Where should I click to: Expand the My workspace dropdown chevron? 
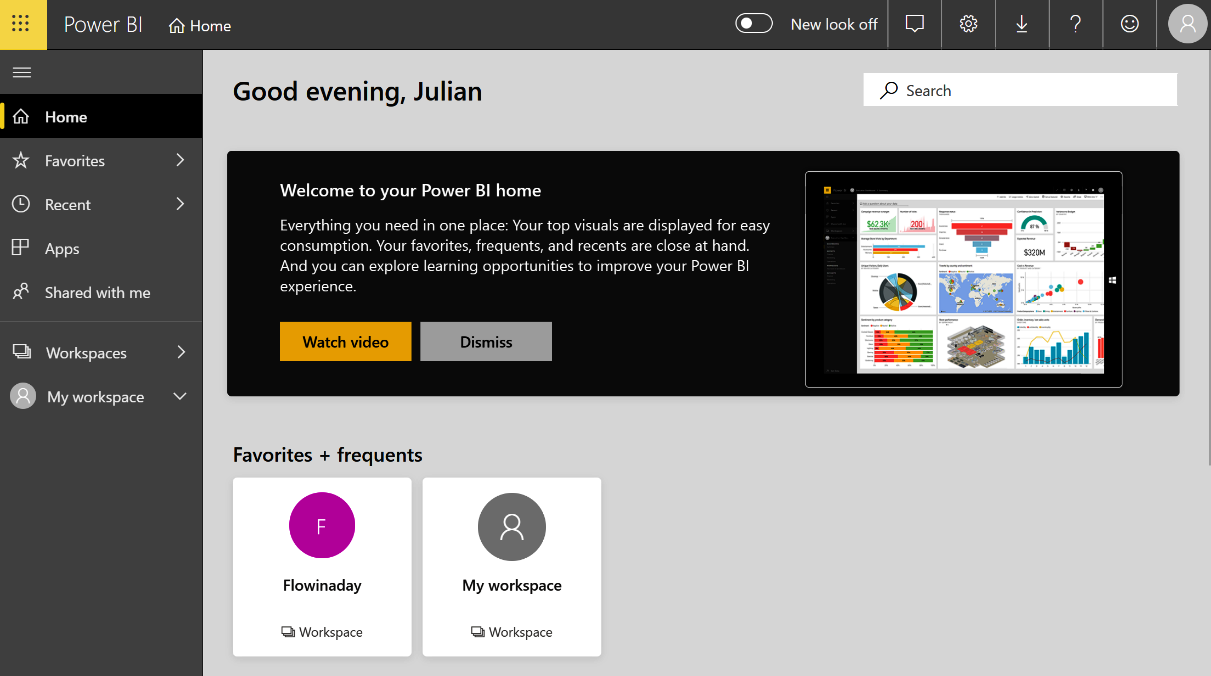pyautogui.click(x=180, y=396)
